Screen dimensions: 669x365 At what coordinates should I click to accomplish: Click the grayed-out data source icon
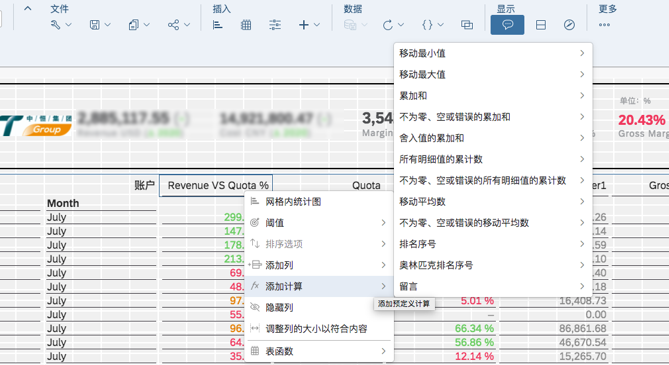(350, 25)
